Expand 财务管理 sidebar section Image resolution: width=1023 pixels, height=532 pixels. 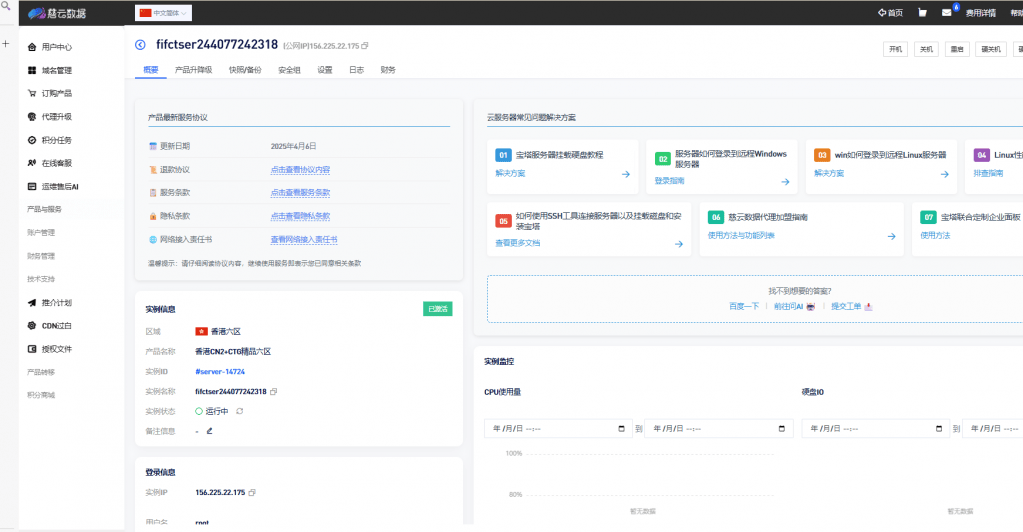[41, 256]
